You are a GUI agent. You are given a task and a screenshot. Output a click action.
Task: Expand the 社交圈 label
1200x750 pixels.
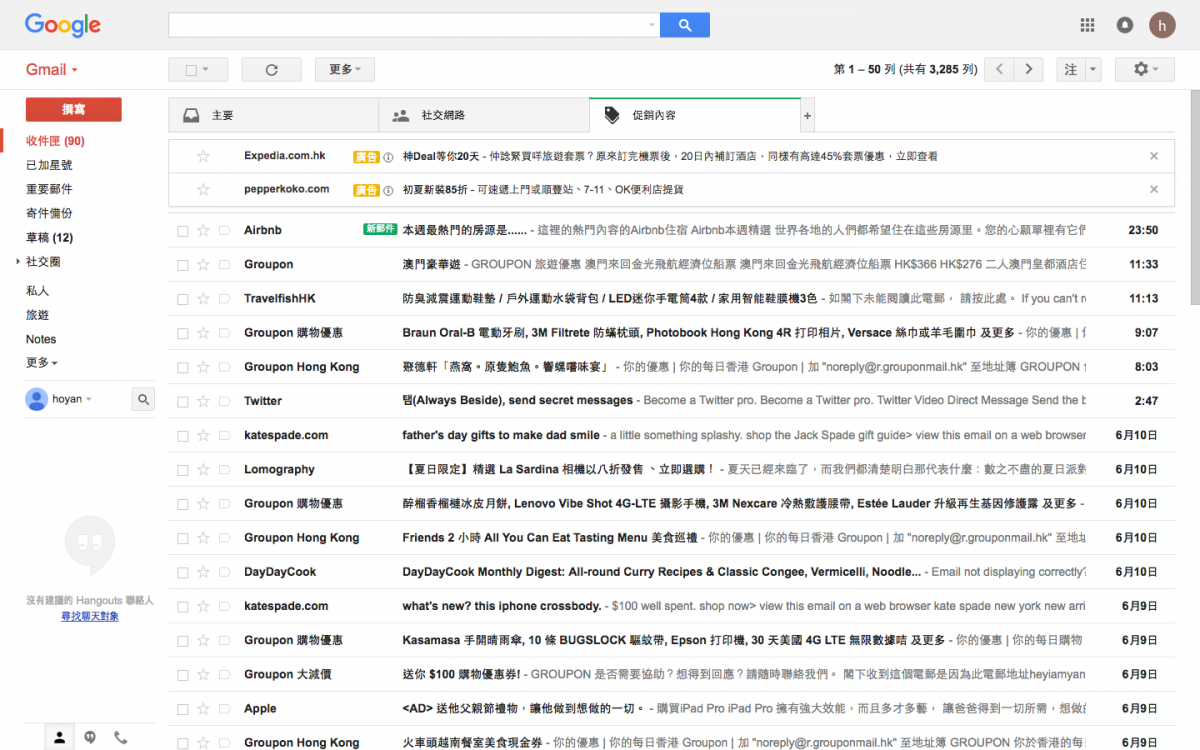18,262
